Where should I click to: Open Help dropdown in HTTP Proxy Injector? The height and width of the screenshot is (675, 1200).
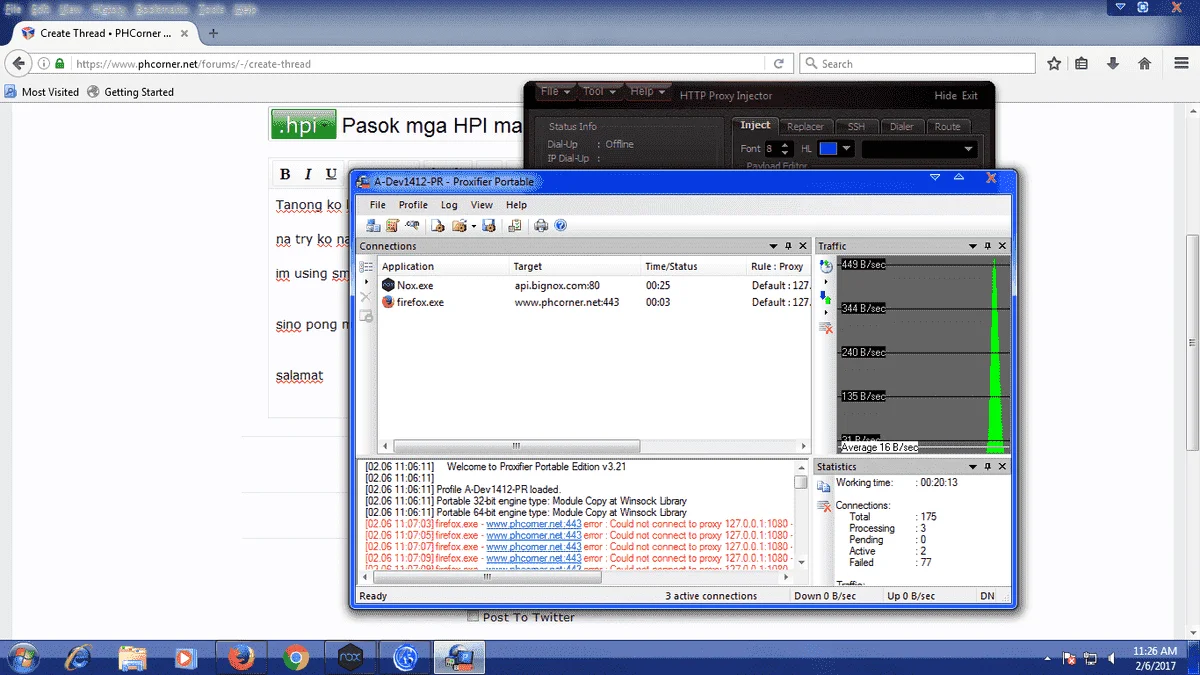(647, 92)
